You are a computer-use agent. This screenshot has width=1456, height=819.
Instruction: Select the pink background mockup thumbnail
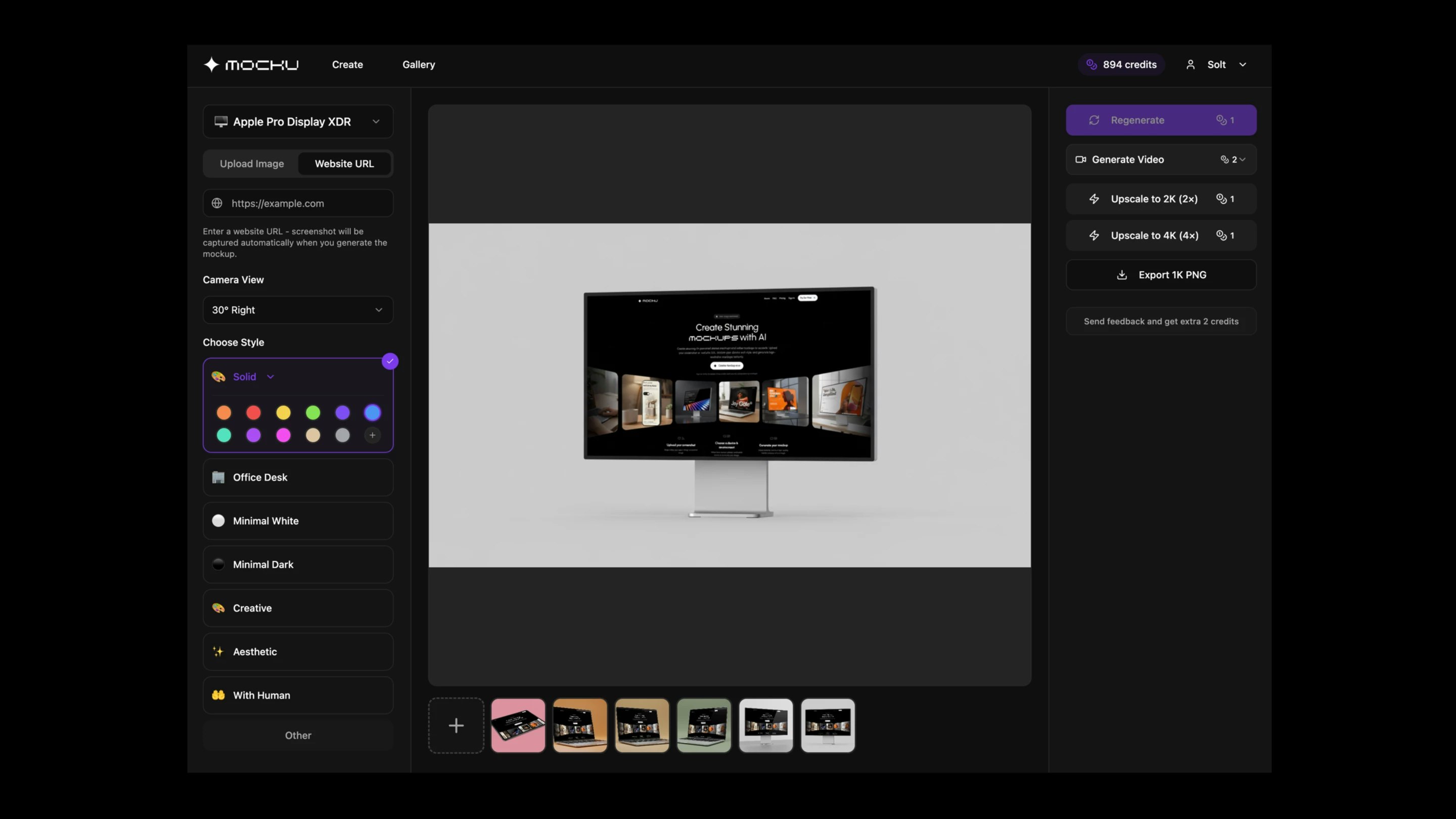coord(518,725)
